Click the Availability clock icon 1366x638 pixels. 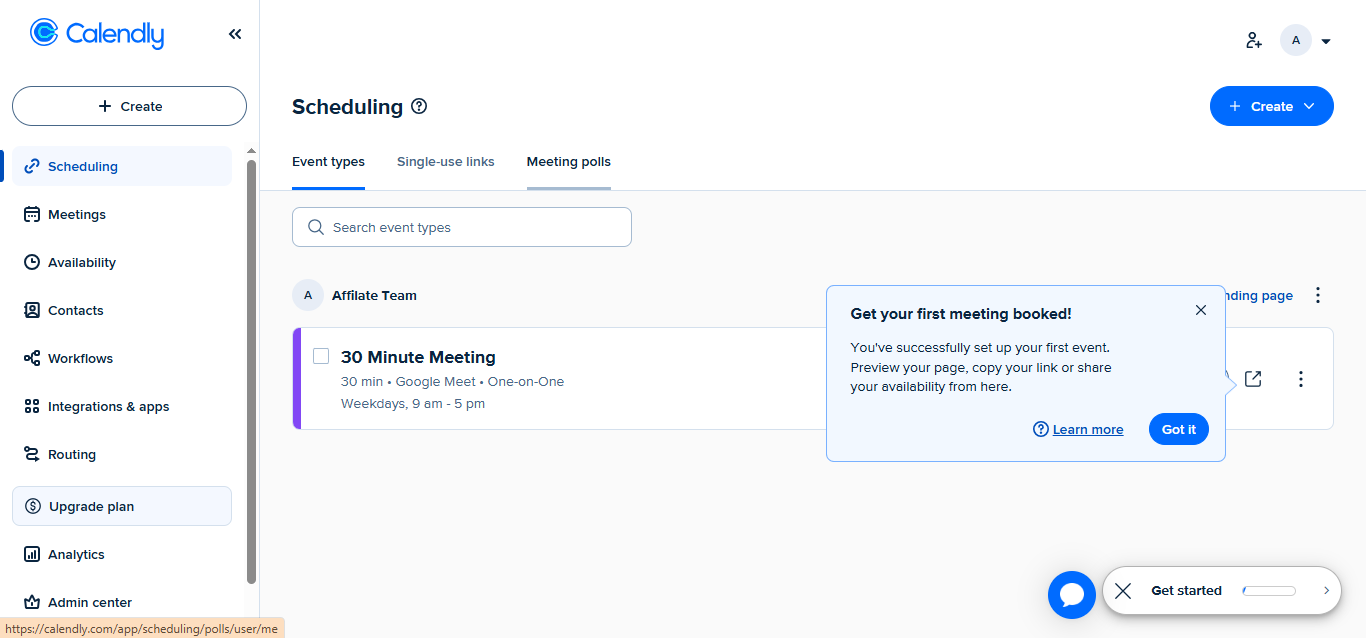point(32,262)
